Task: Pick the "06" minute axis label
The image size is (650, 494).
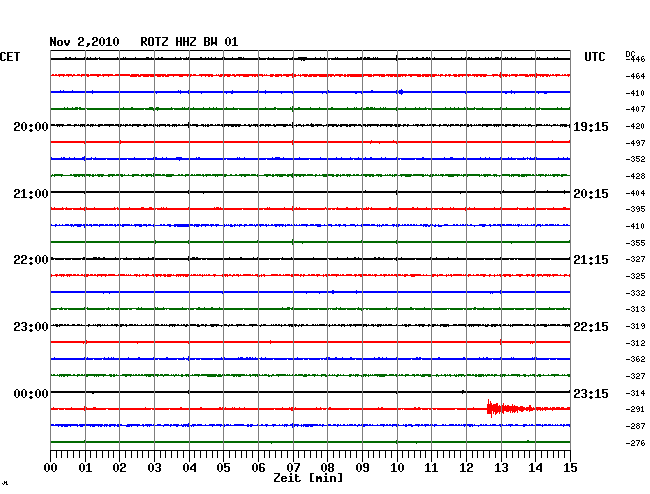Action: [x=258, y=468]
